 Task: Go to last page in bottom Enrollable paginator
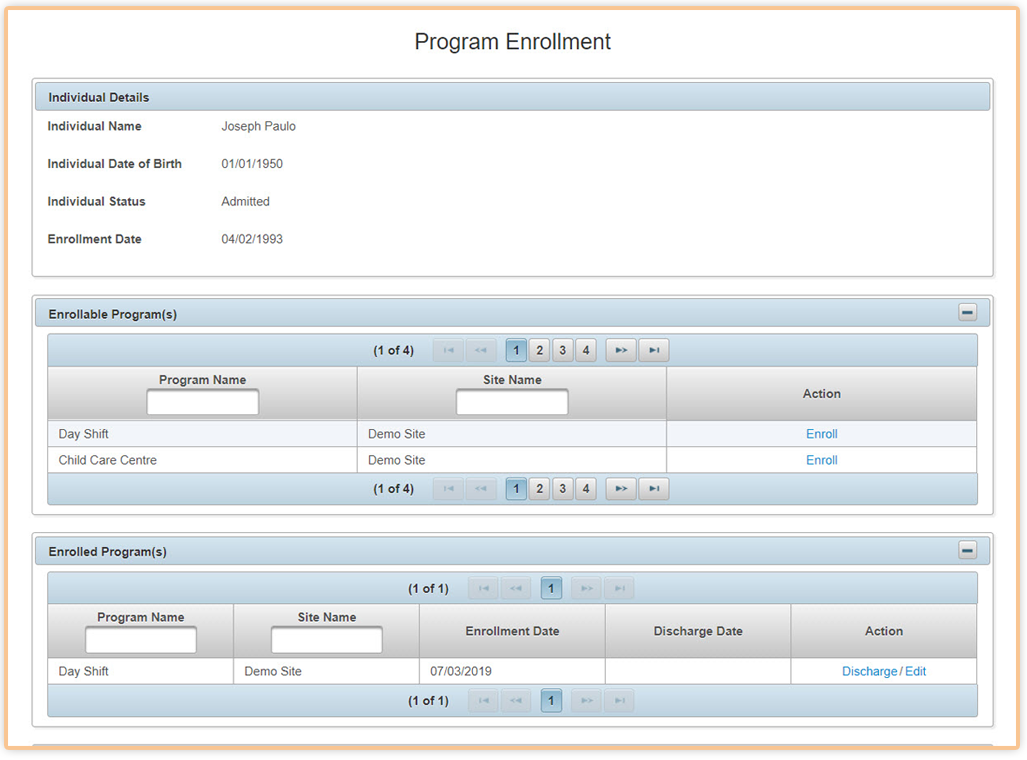point(654,488)
